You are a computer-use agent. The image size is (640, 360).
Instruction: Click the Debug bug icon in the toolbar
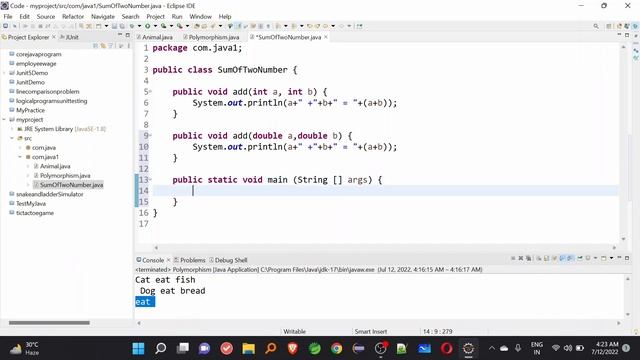pos(132,26)
